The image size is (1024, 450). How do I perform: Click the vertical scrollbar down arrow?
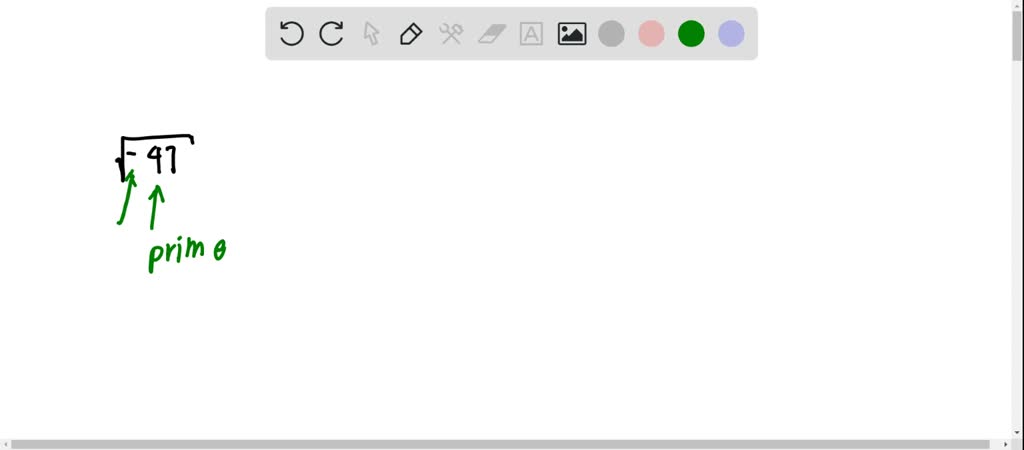pyautogui.click(x=1018, y=433)
